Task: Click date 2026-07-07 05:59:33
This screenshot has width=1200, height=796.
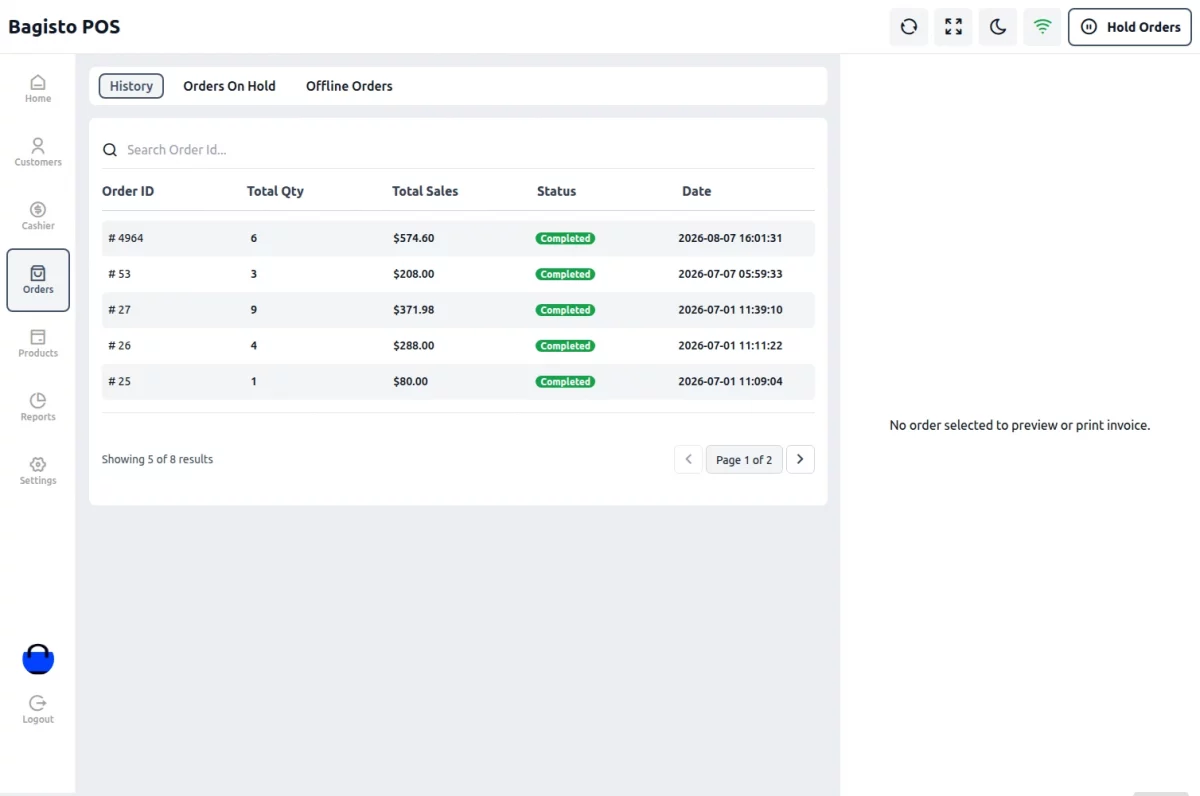Action: [x=730, y=274]
